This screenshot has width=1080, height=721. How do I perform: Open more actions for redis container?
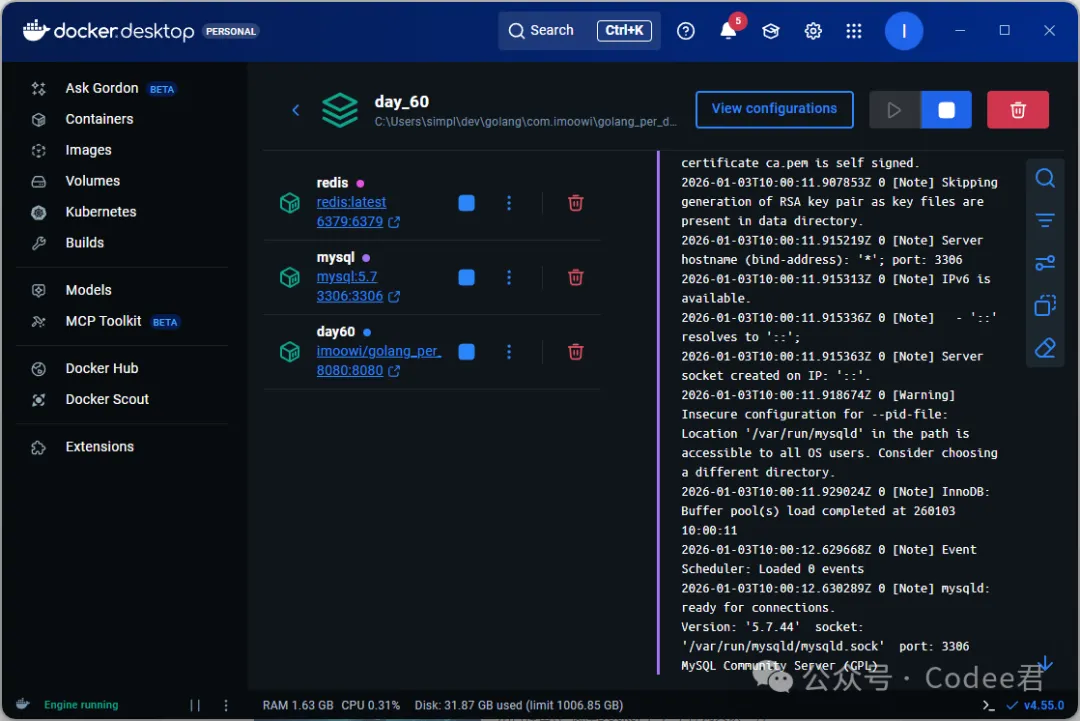tap(509, 203)
